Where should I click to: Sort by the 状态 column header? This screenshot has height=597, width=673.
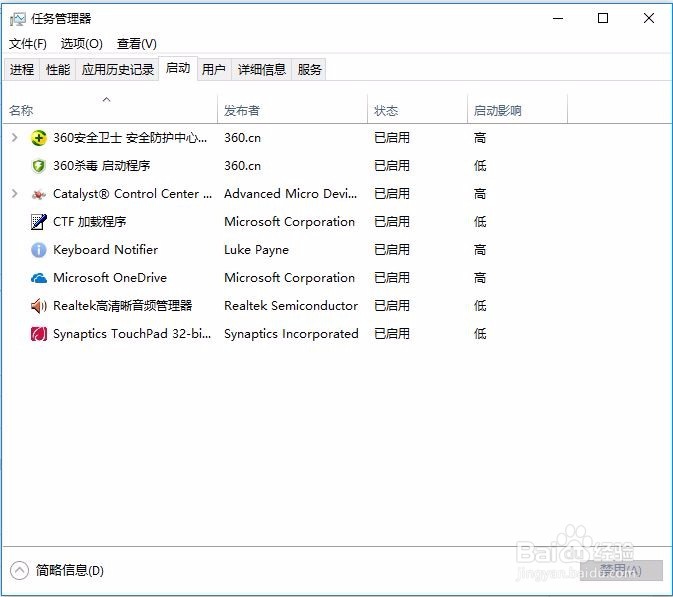click(x=418, y=109)
